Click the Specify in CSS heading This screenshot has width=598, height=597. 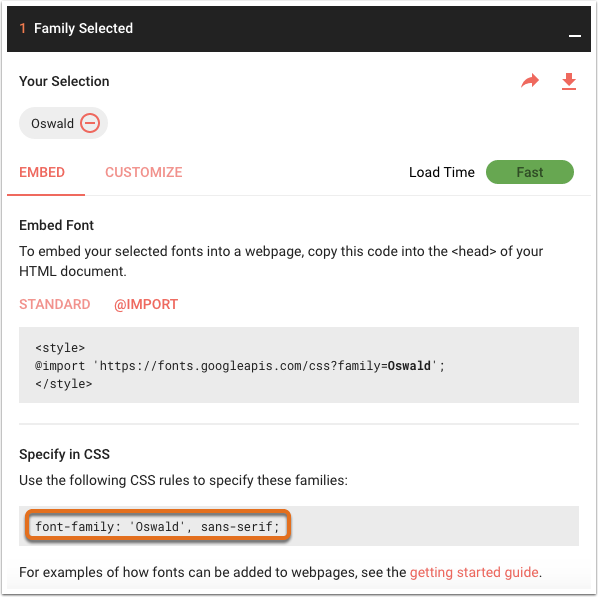64,454
